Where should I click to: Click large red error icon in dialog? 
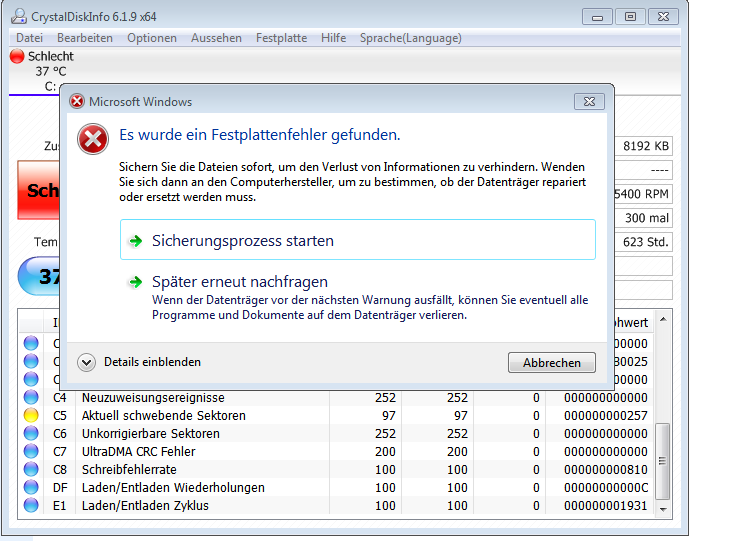93,139
